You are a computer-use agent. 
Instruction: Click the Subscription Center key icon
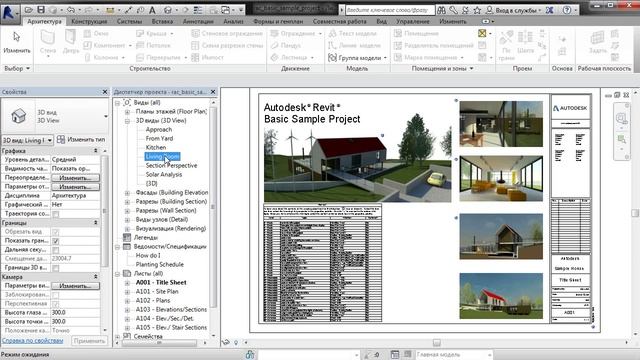tap(453, 10)
